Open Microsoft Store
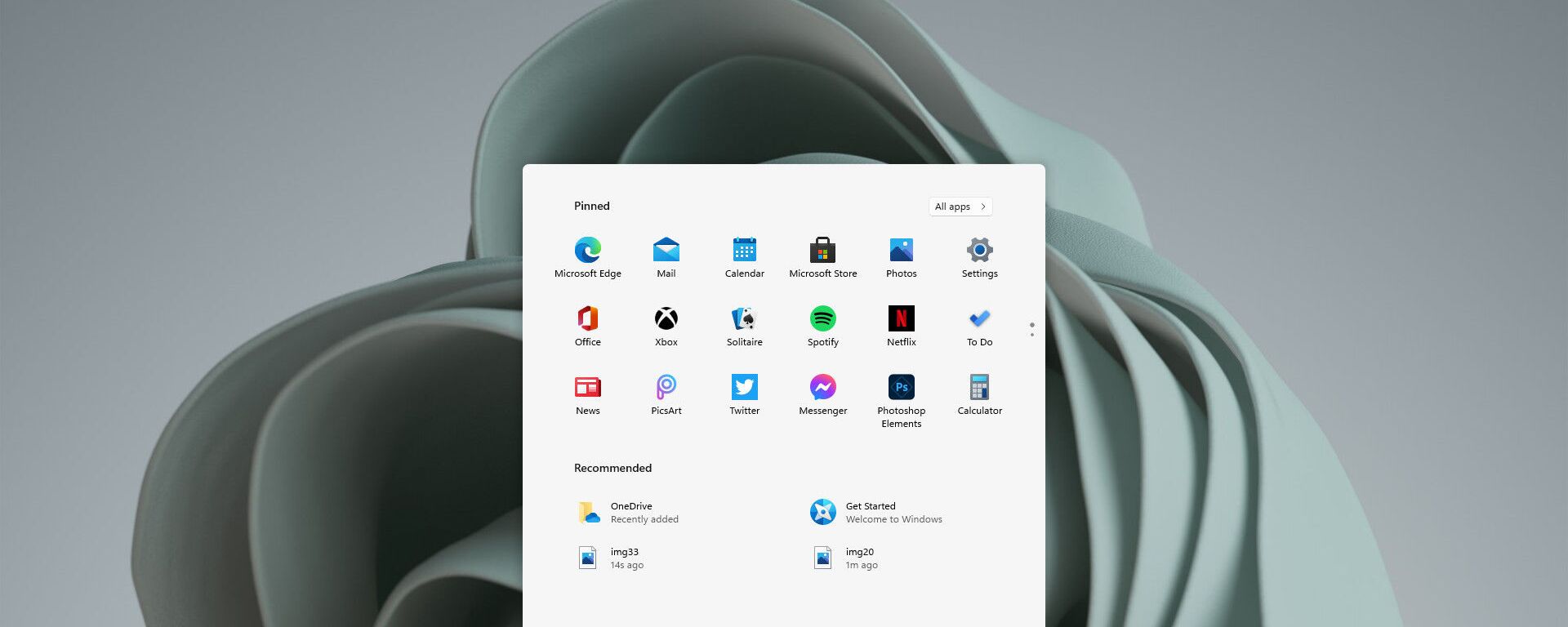The height and width of the screenshot is (627, 1568). pos(822,257)
